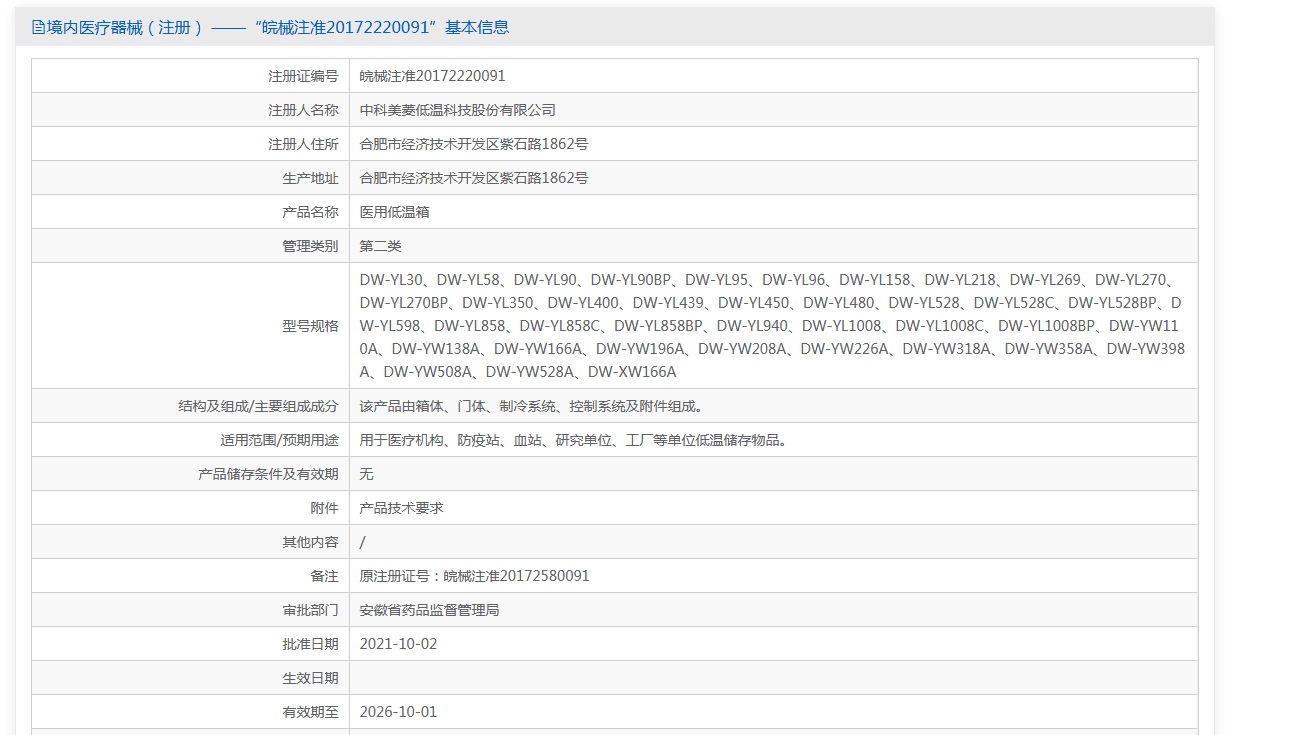The image size is (1308, 735).
Task: Select the 生产地址 label
Action: pyautogui.click(x=310, y=178)
